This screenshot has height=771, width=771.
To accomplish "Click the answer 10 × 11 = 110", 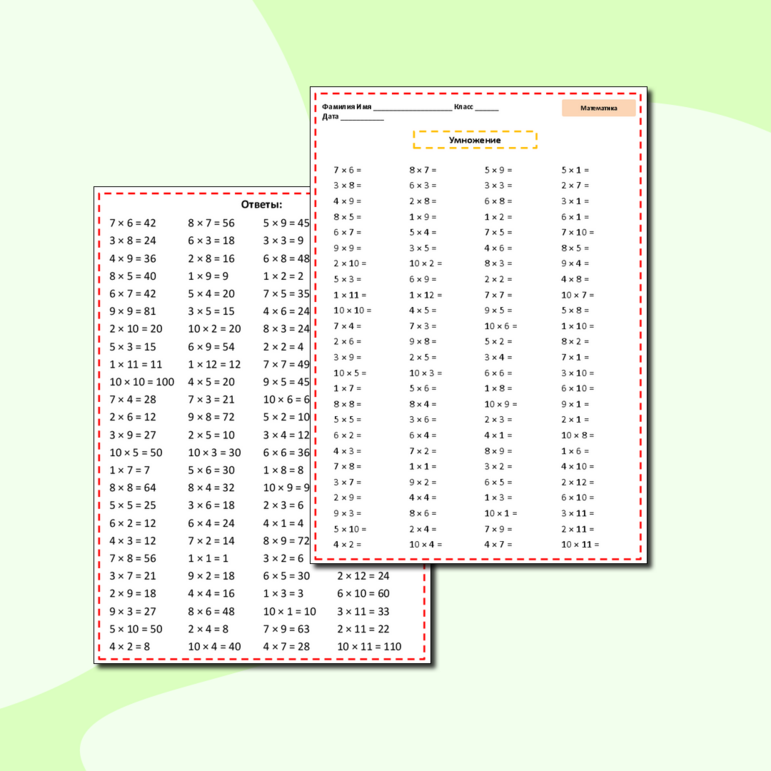I will 368,647.
